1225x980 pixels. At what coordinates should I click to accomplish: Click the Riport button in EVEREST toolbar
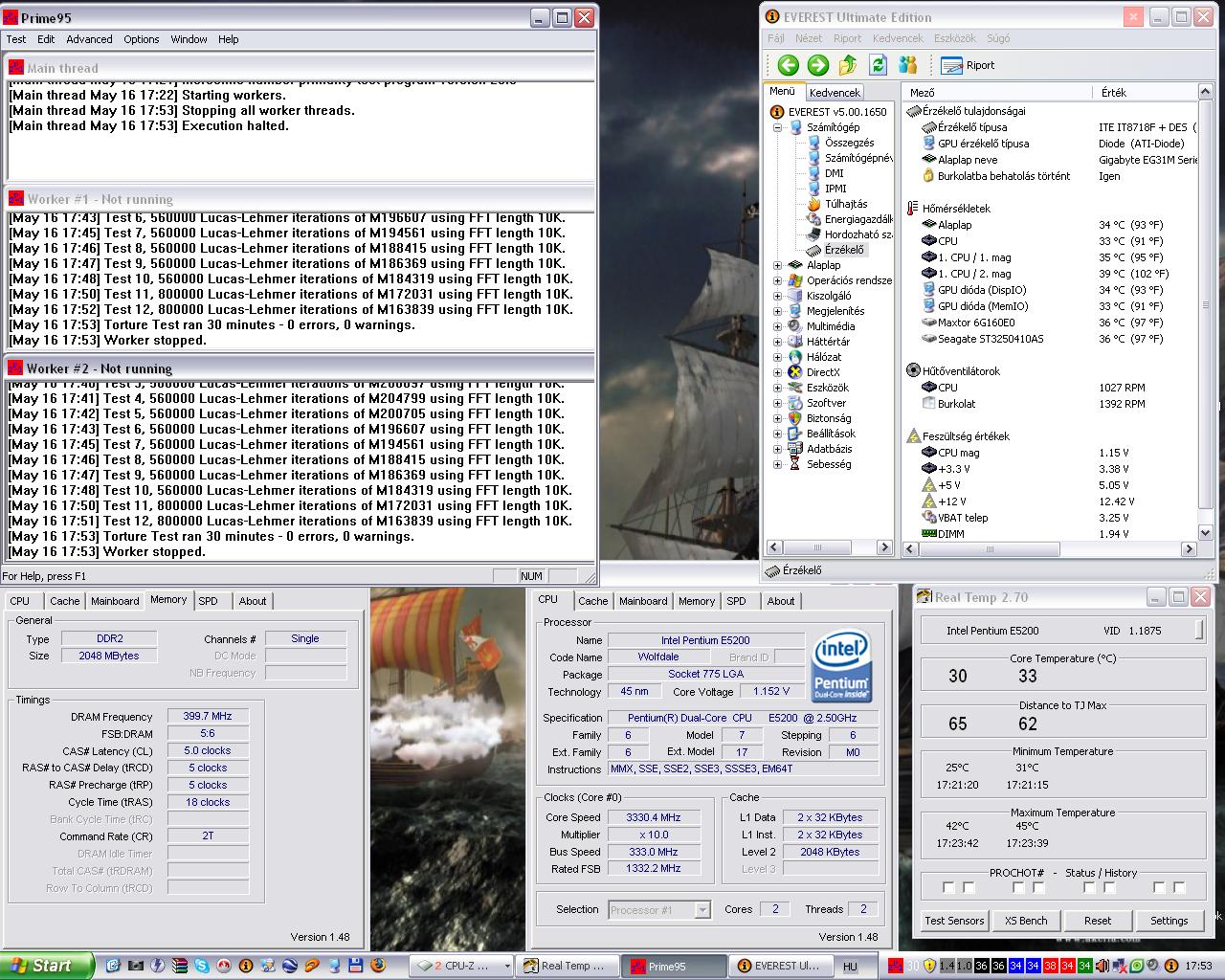(969, 65)
